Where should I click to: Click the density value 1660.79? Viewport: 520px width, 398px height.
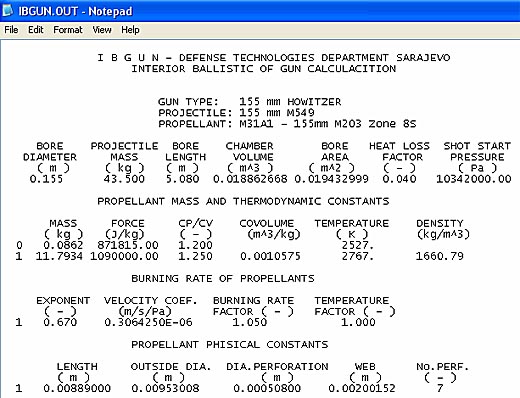[x=439, y=256]
